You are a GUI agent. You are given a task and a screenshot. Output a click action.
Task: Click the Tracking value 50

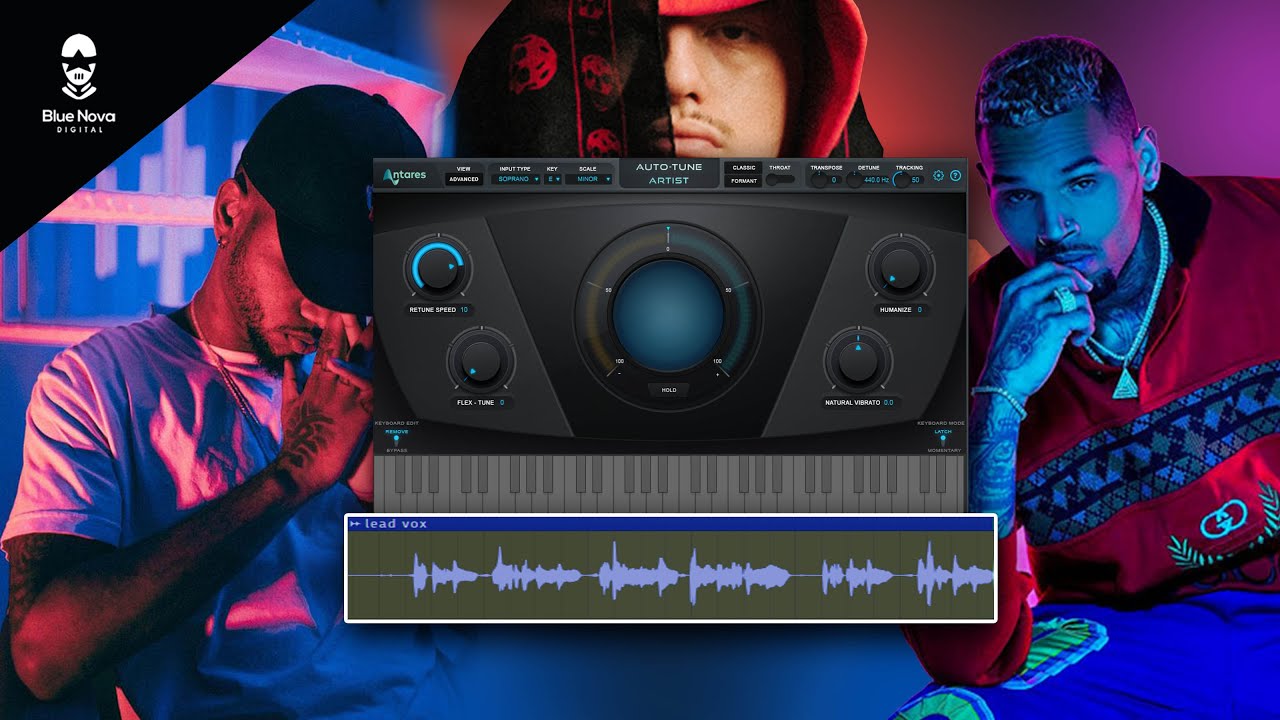[x=916, y=180]
